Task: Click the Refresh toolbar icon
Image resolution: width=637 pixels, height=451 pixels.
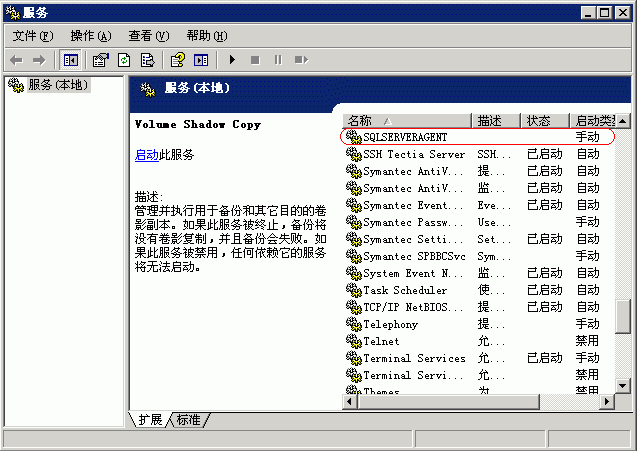Action: (x=125, y=61)
